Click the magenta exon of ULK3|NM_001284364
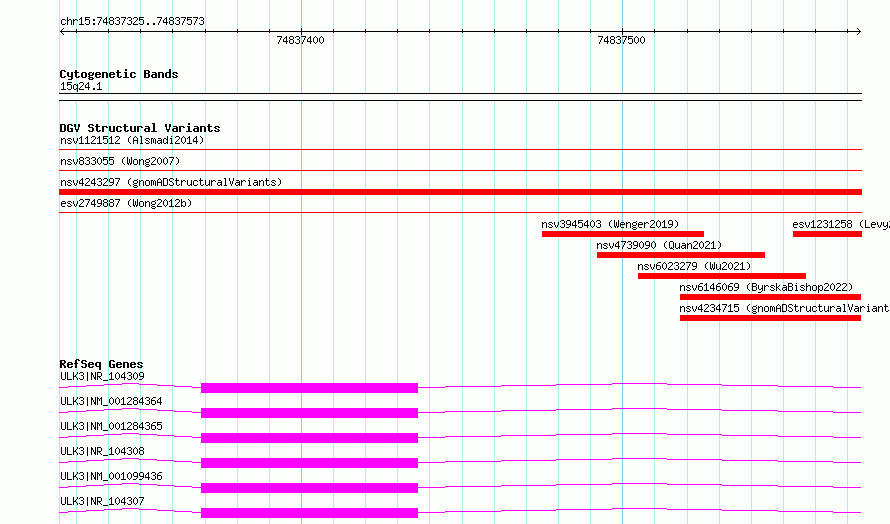 [x=309, y=413]
